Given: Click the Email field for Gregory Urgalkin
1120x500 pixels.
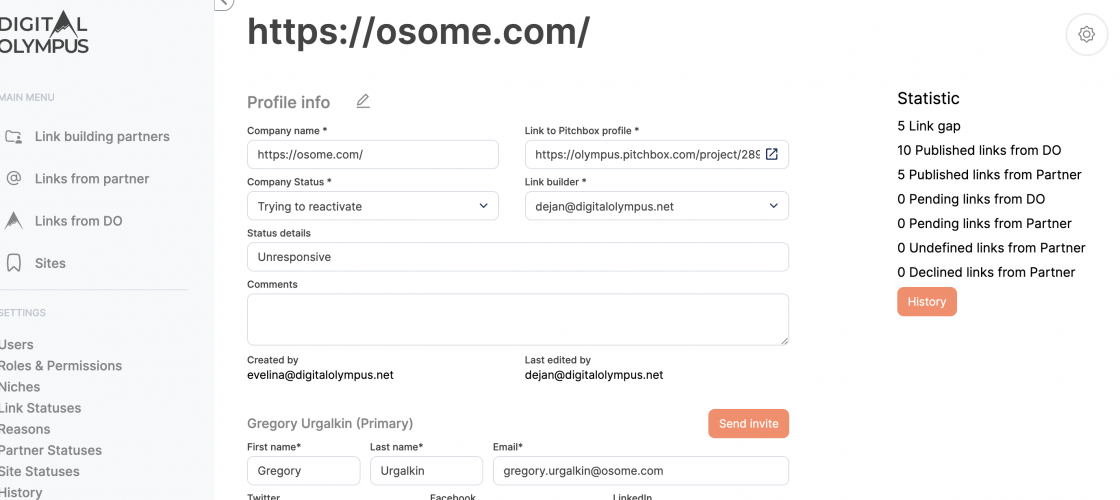Looking at the screenshot, I should (640, 470).
